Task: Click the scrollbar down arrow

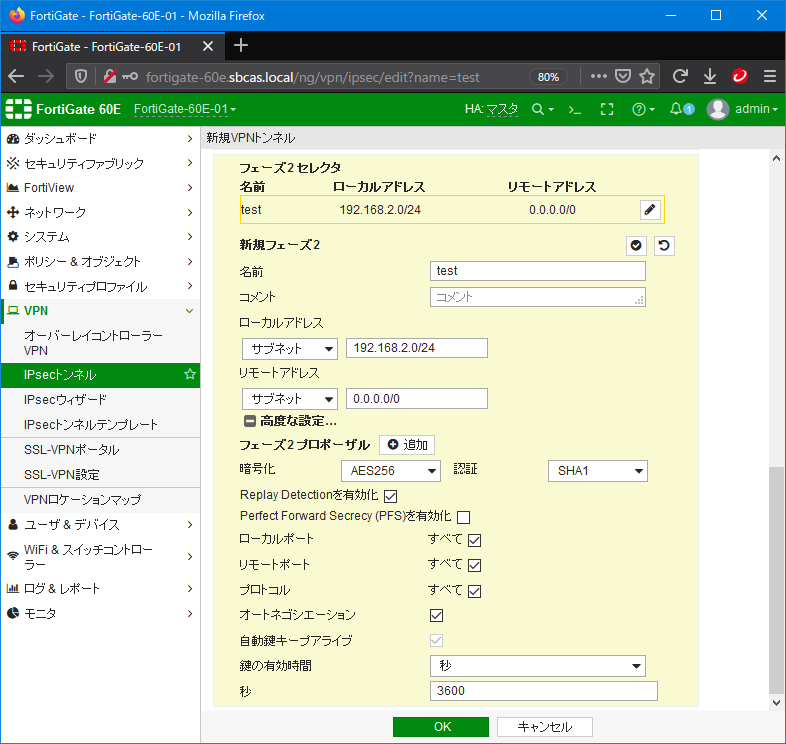Action: pyautogui.click(x=776, y=702)
